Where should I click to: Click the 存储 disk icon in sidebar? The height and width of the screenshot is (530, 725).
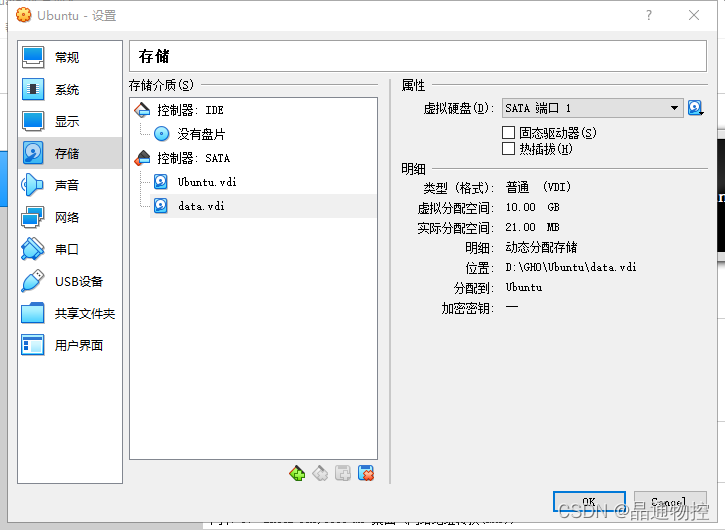point(33,153)
